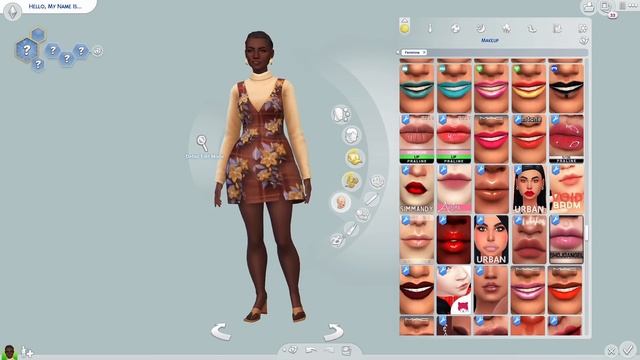Screen dimensions: 640x360
Task: Choose an aspiration in the large hexagon
Action: (x=27, y=50)
